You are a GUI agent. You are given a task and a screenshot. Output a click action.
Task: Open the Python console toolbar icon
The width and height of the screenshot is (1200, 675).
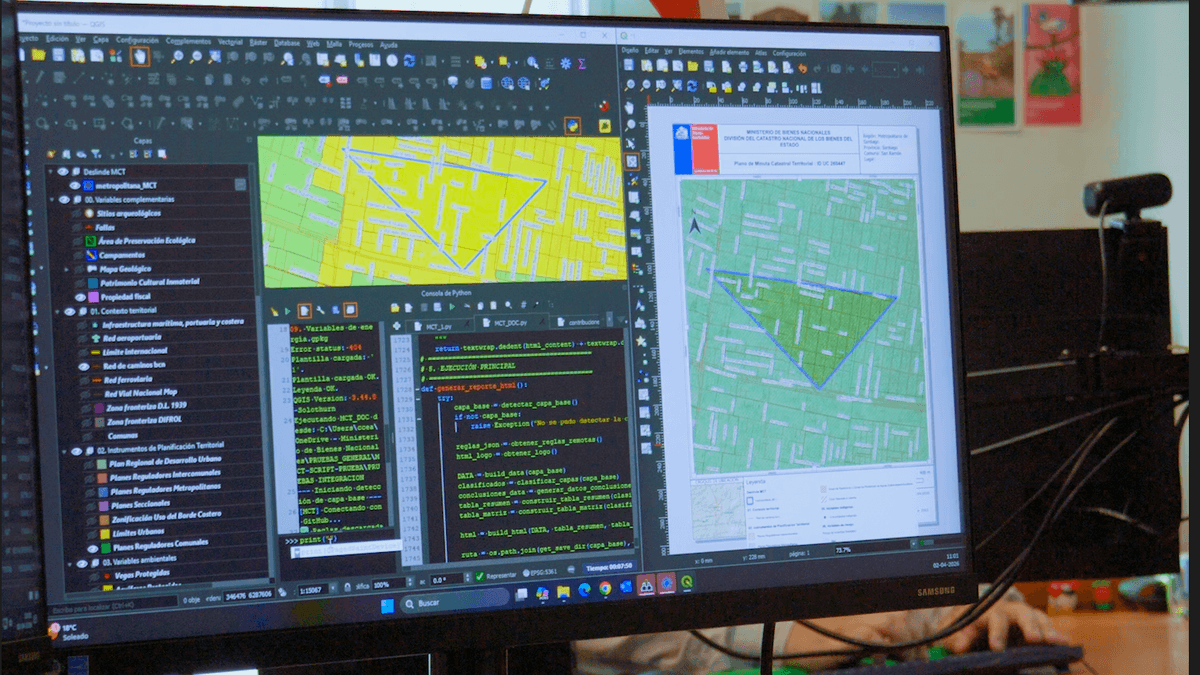coord(572,126)
